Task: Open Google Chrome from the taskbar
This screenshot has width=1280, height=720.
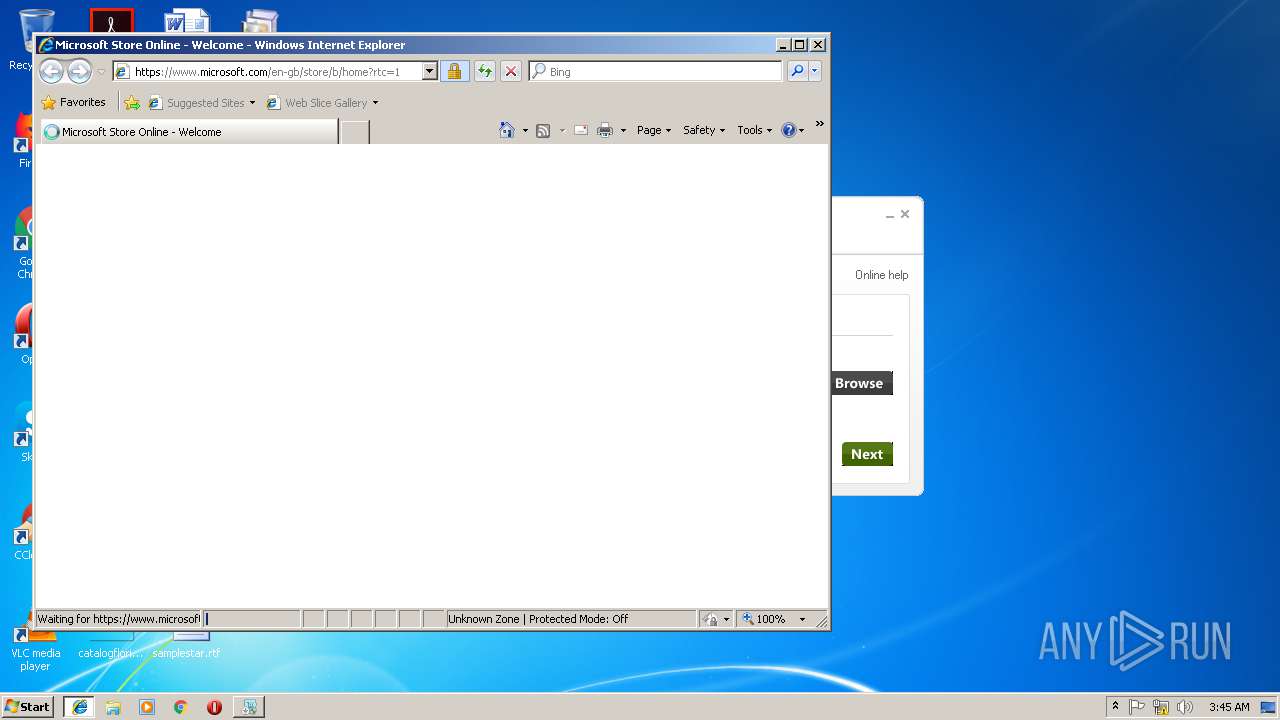Action: (181, 707)
